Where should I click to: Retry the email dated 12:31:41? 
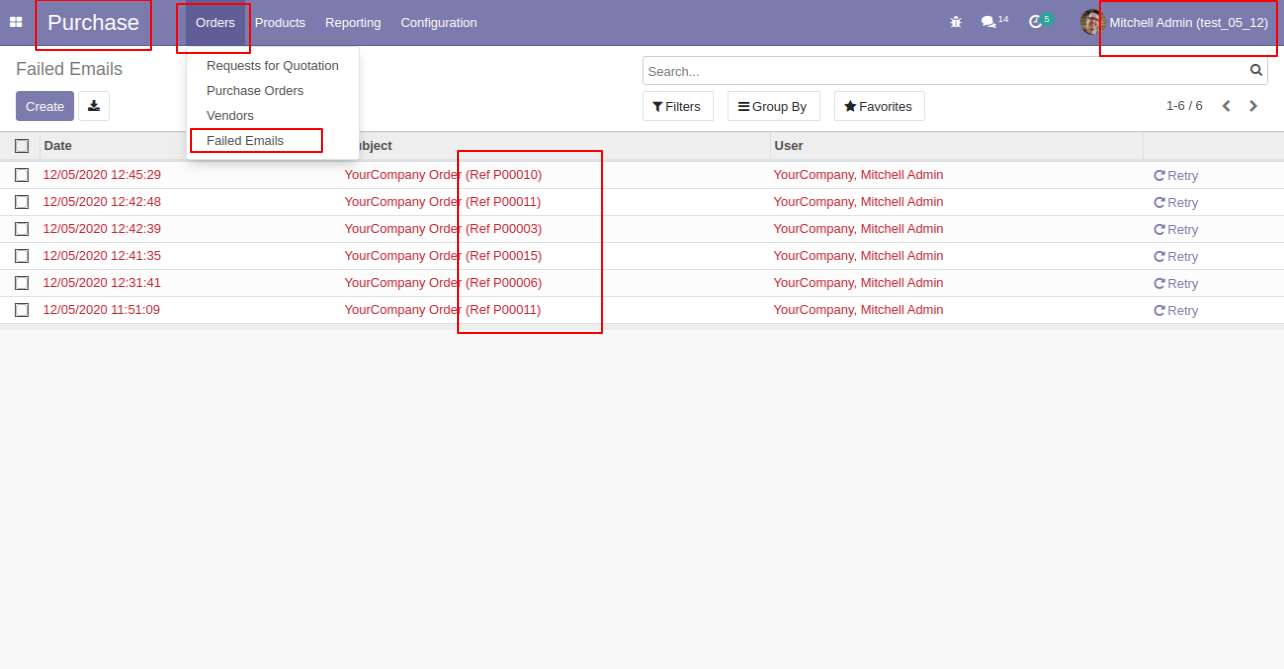pyautogui.click(x=1176, y=283)
